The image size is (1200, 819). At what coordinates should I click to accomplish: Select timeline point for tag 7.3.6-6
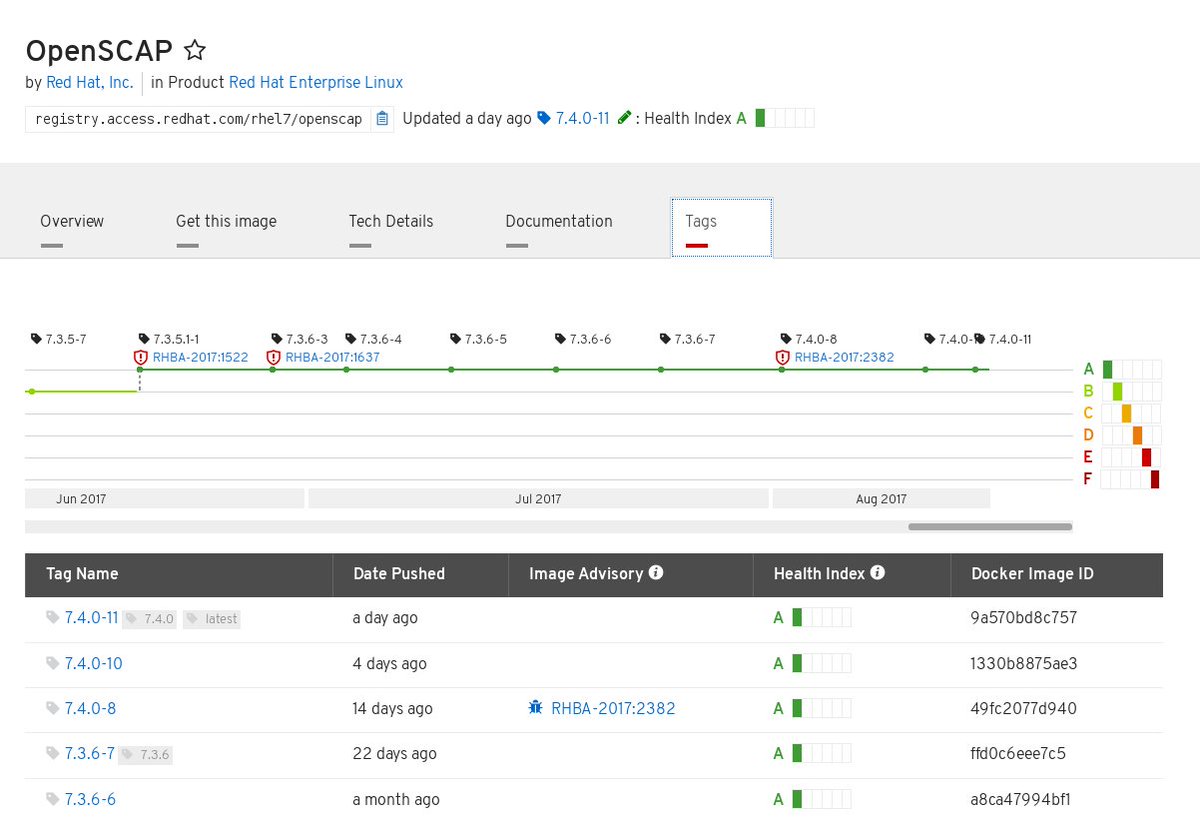tap(556, 370)
